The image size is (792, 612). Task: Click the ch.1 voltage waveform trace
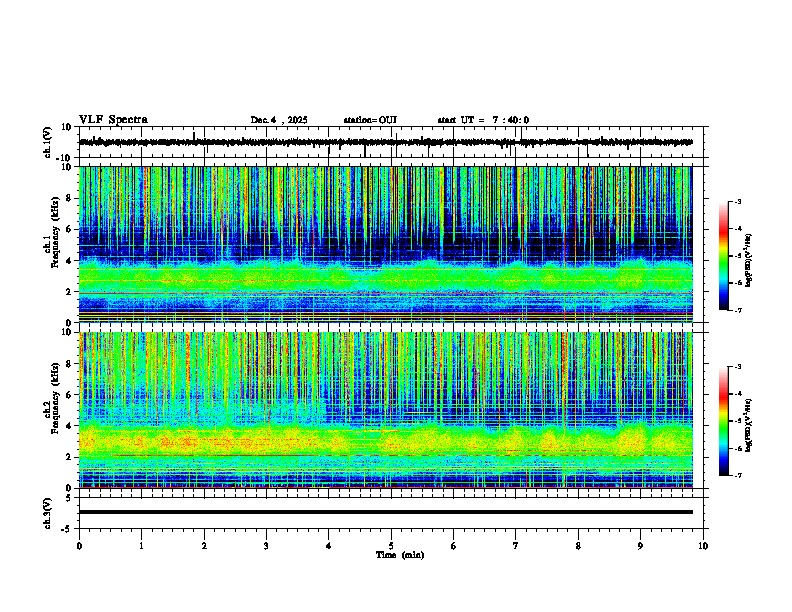(x=385, y=142)
